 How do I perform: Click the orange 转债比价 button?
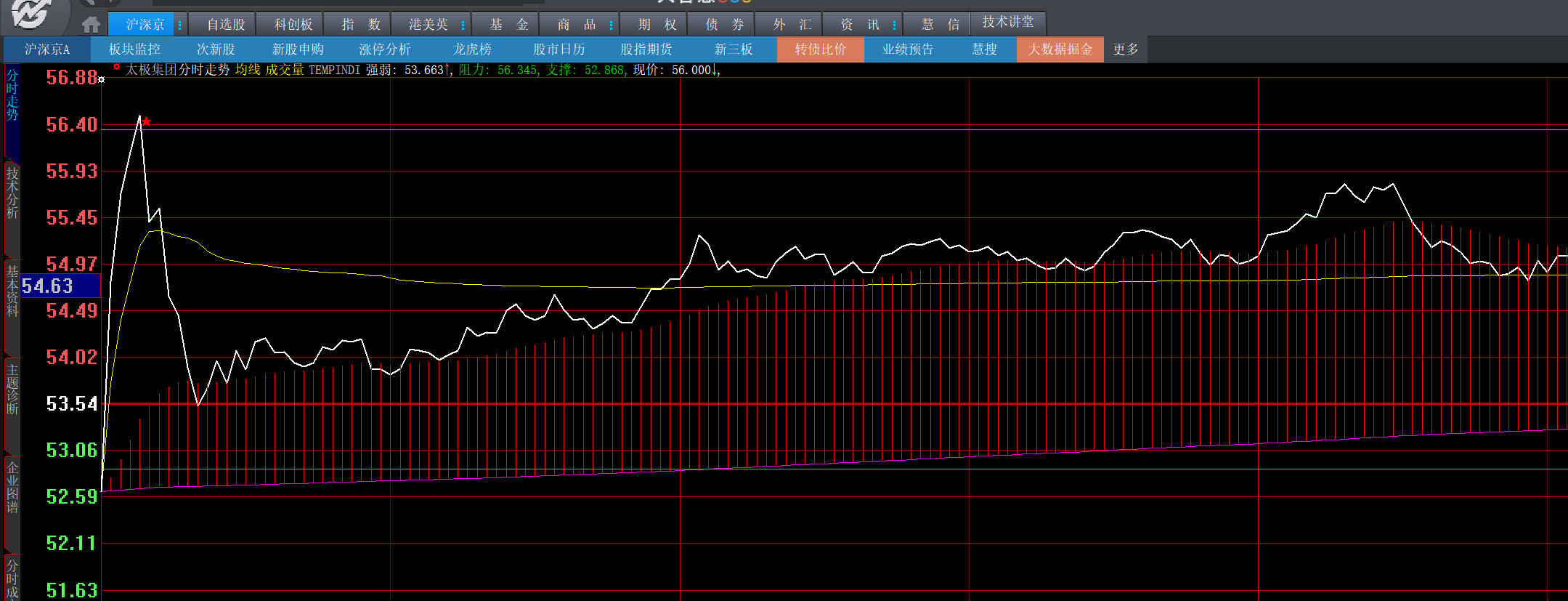pos(820,49)
